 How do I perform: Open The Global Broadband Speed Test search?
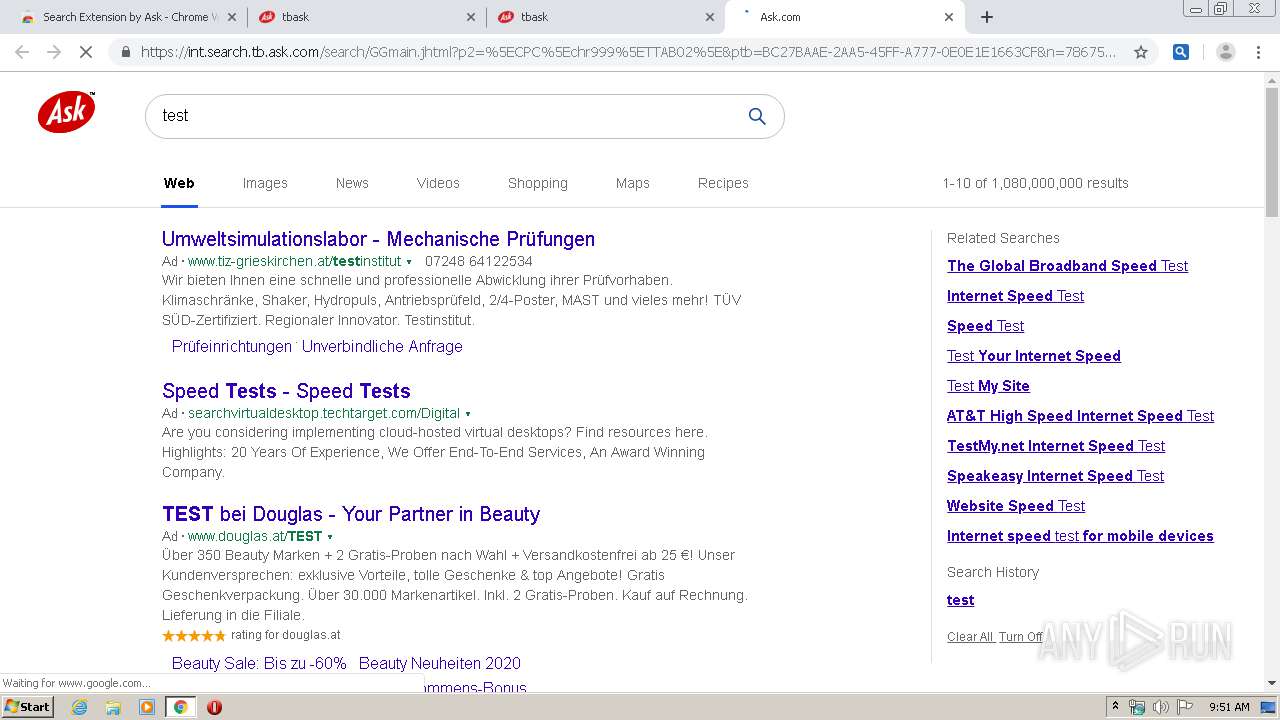[x=1067, y=266]
